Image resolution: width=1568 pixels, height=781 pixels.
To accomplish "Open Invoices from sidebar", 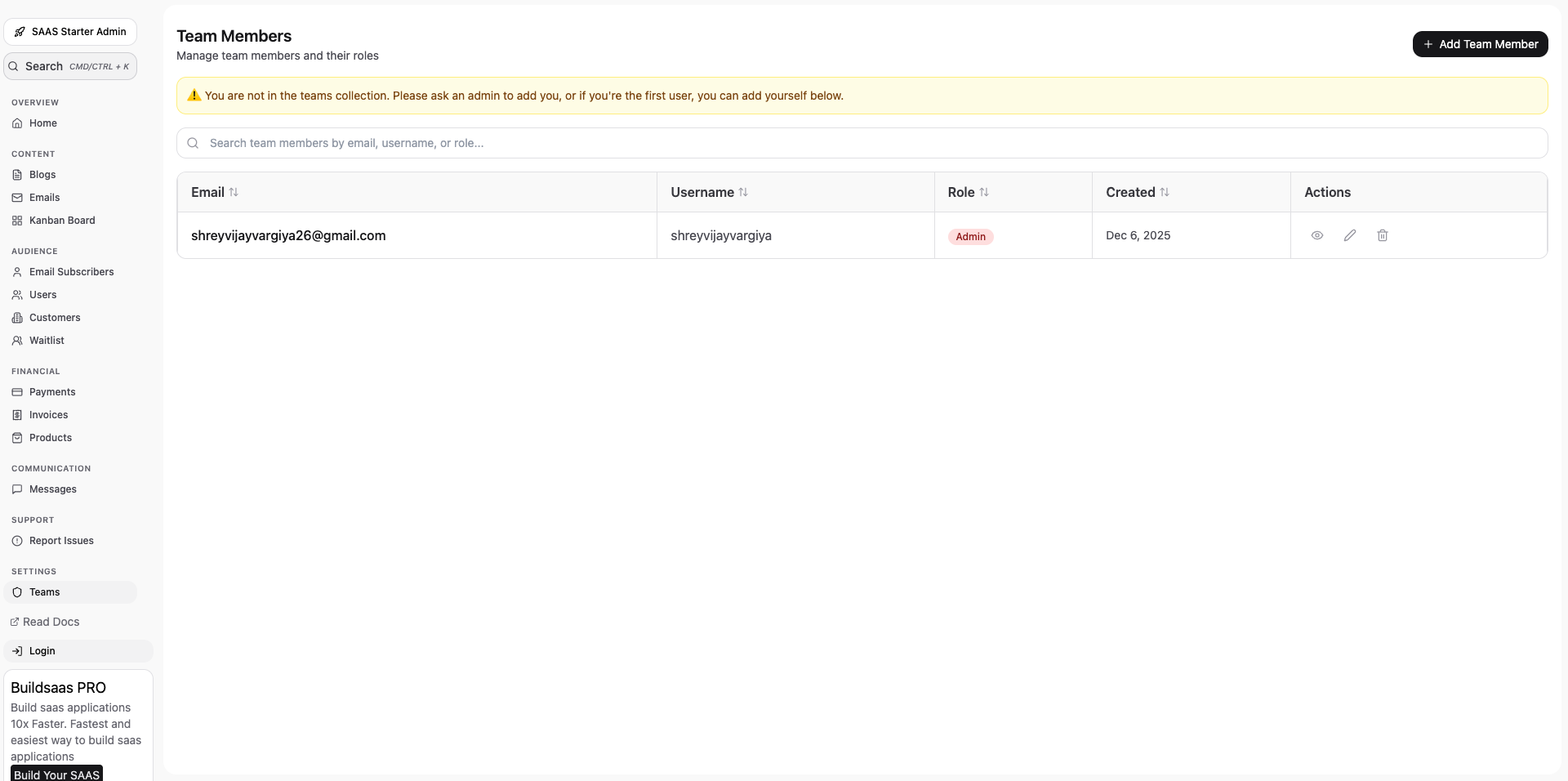I will [x=70, y=415].
